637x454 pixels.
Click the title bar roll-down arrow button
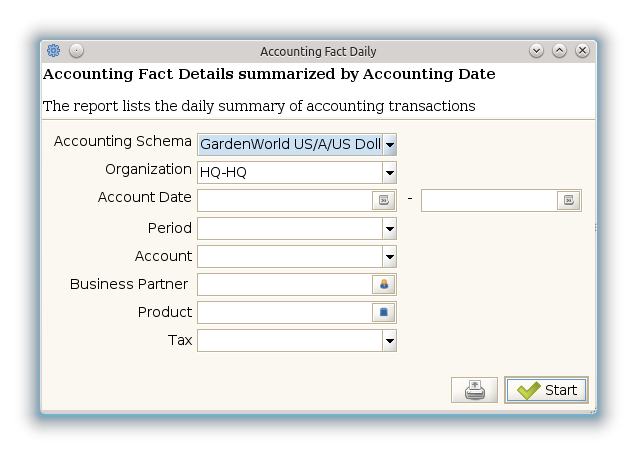(537, 51)
